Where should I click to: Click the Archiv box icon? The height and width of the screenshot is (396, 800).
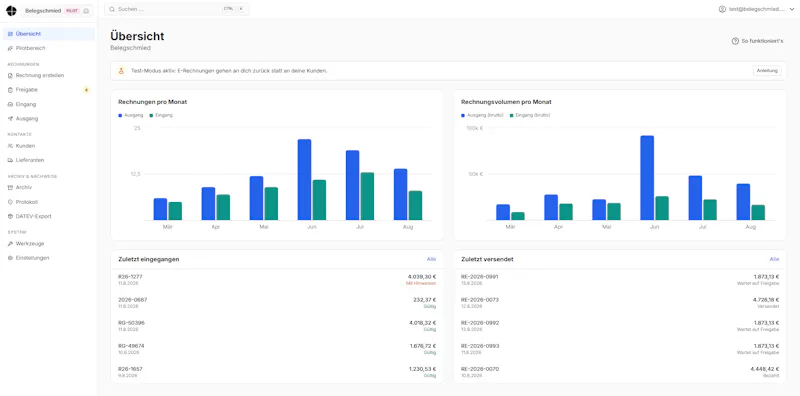[x=11, y=187]
